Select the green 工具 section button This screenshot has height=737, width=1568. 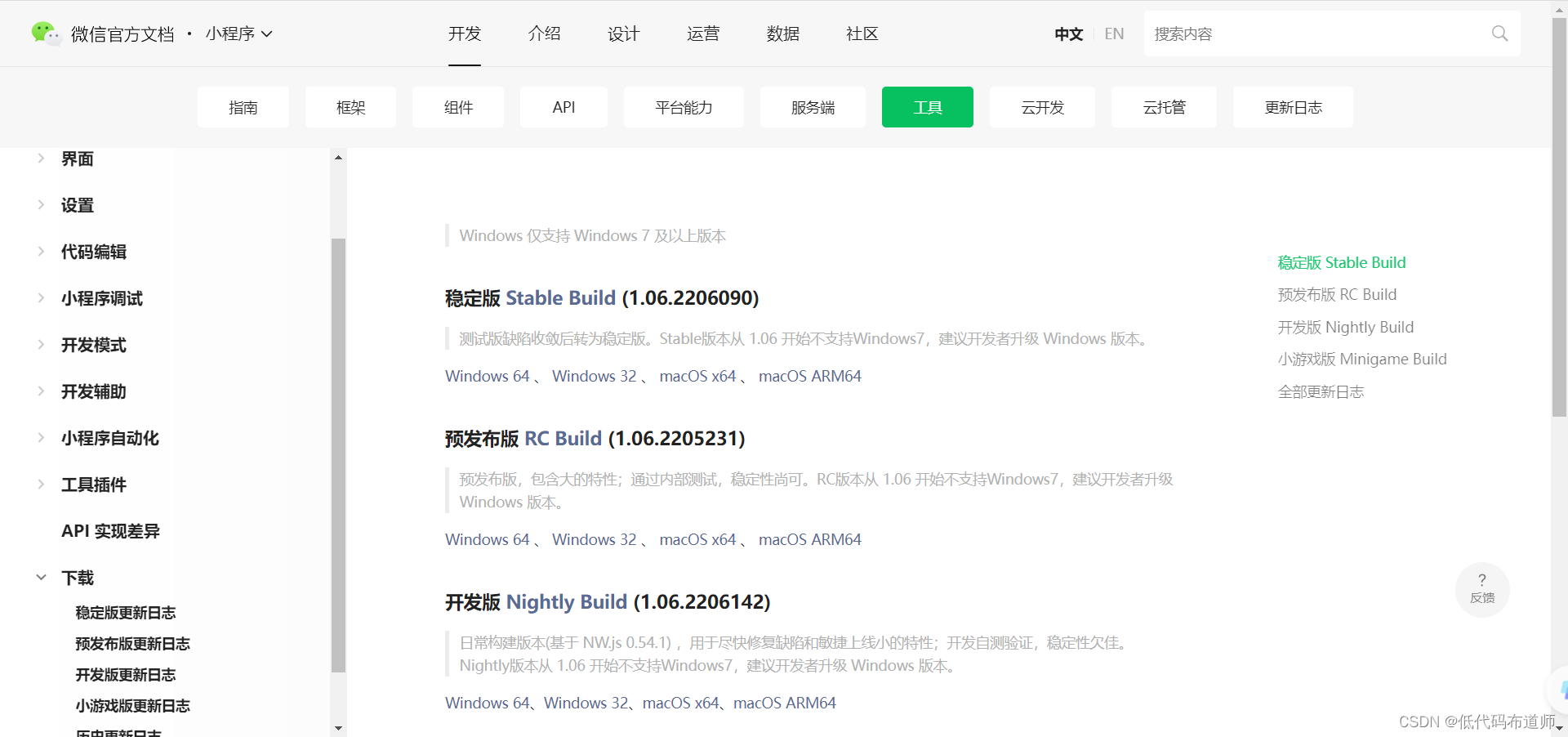click(x=928, y=107)
